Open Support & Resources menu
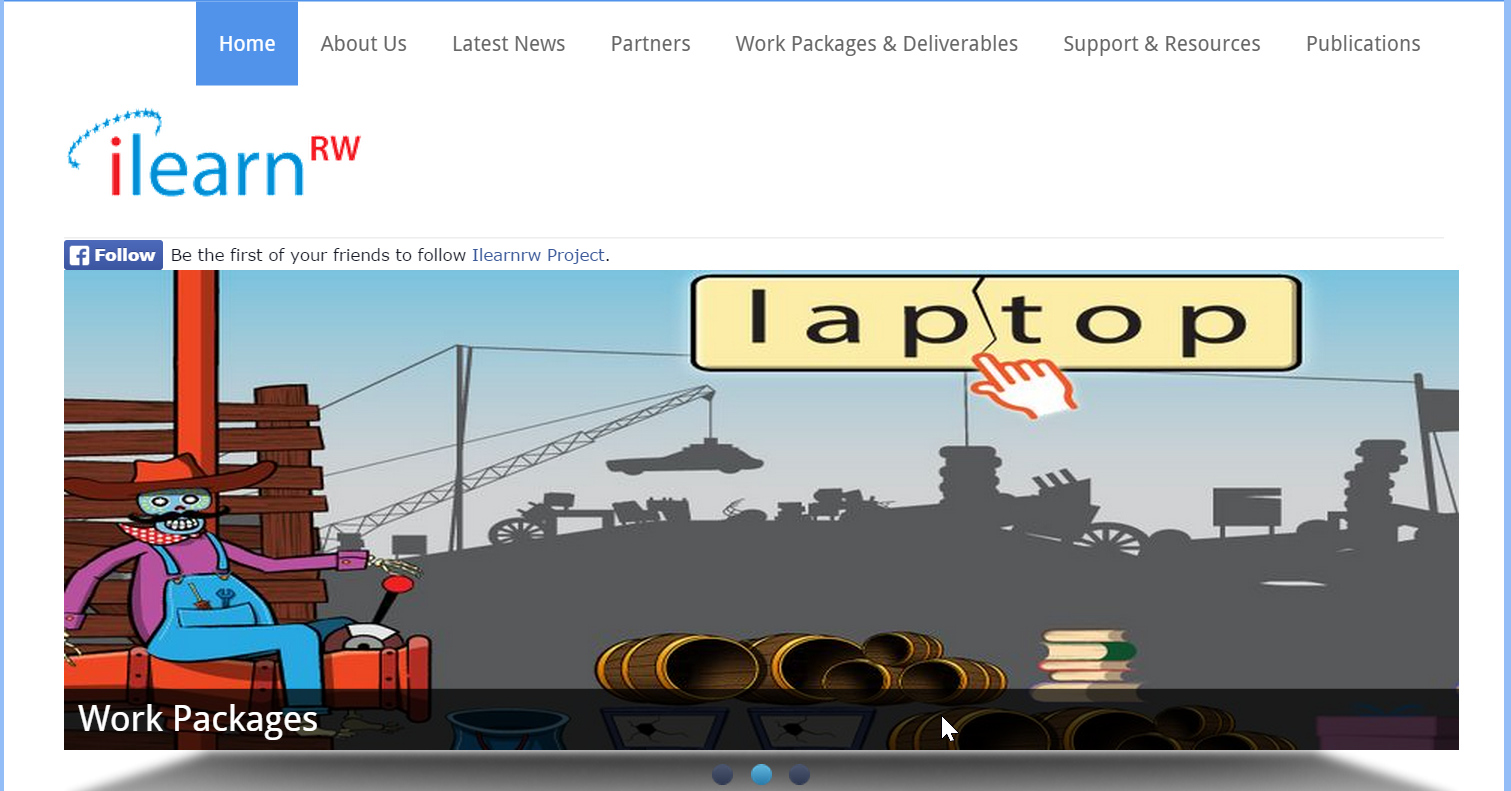1511x791 pixels. (x=1162, y=44)
